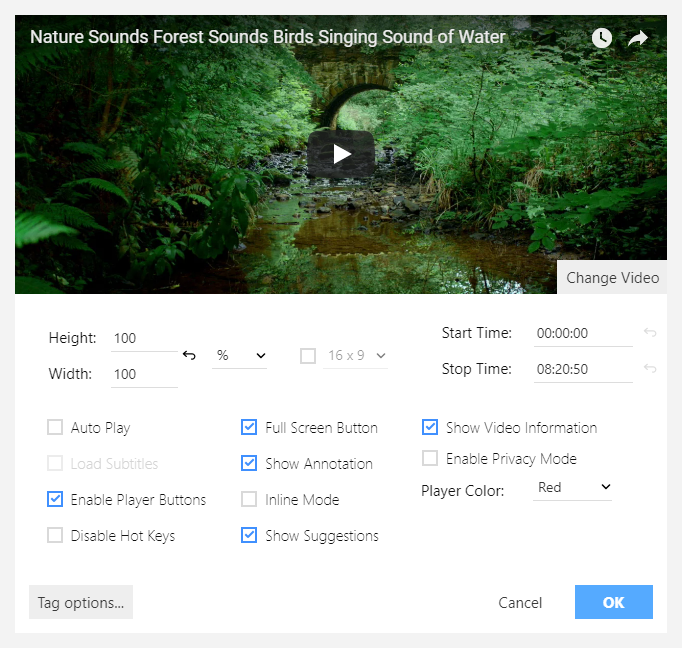Viewport: 682px width, 648px height.
Task: Enable Privacy Mode checkbox
Action: [430, 459]
